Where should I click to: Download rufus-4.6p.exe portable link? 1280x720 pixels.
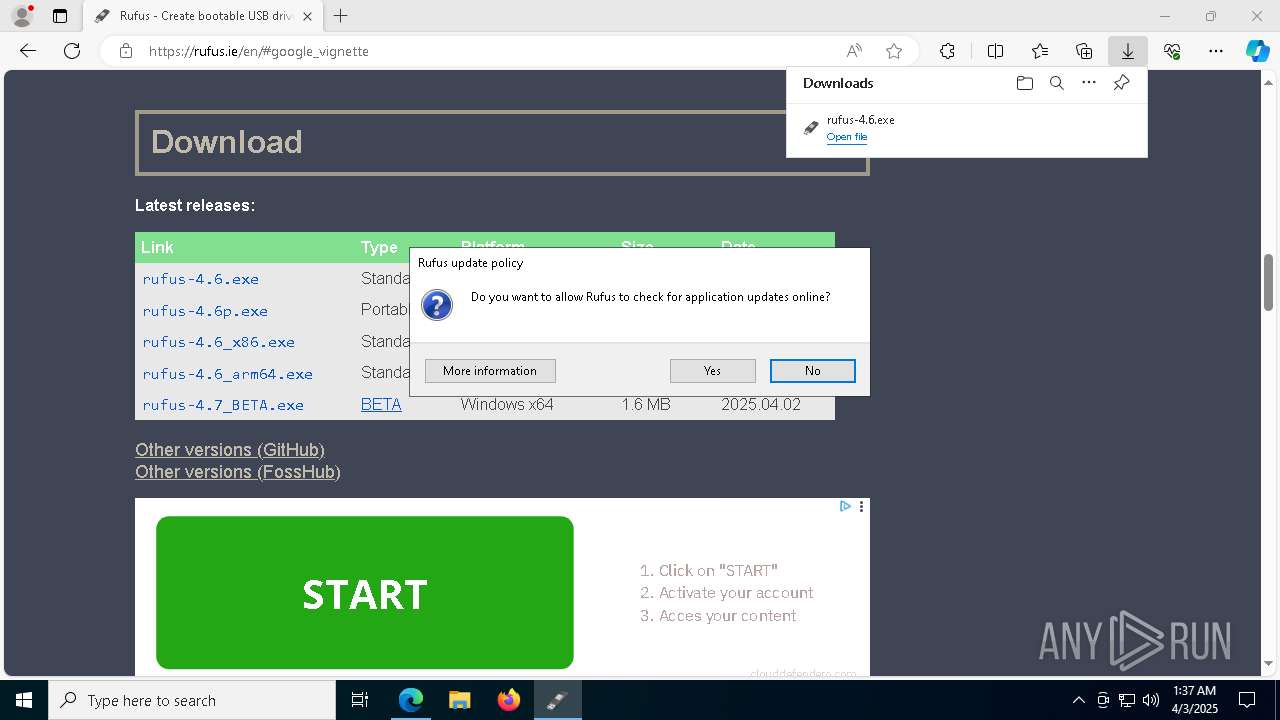(x=205, y=311)
